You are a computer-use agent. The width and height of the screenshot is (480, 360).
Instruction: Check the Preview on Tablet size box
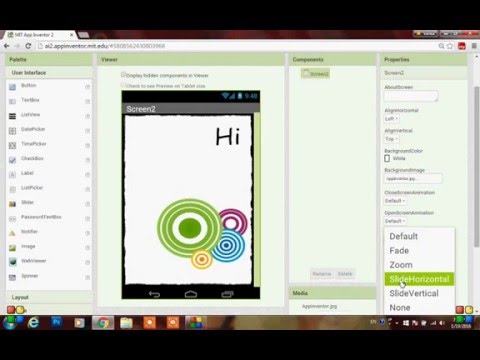pyautogui.click(x=123, y=85)
